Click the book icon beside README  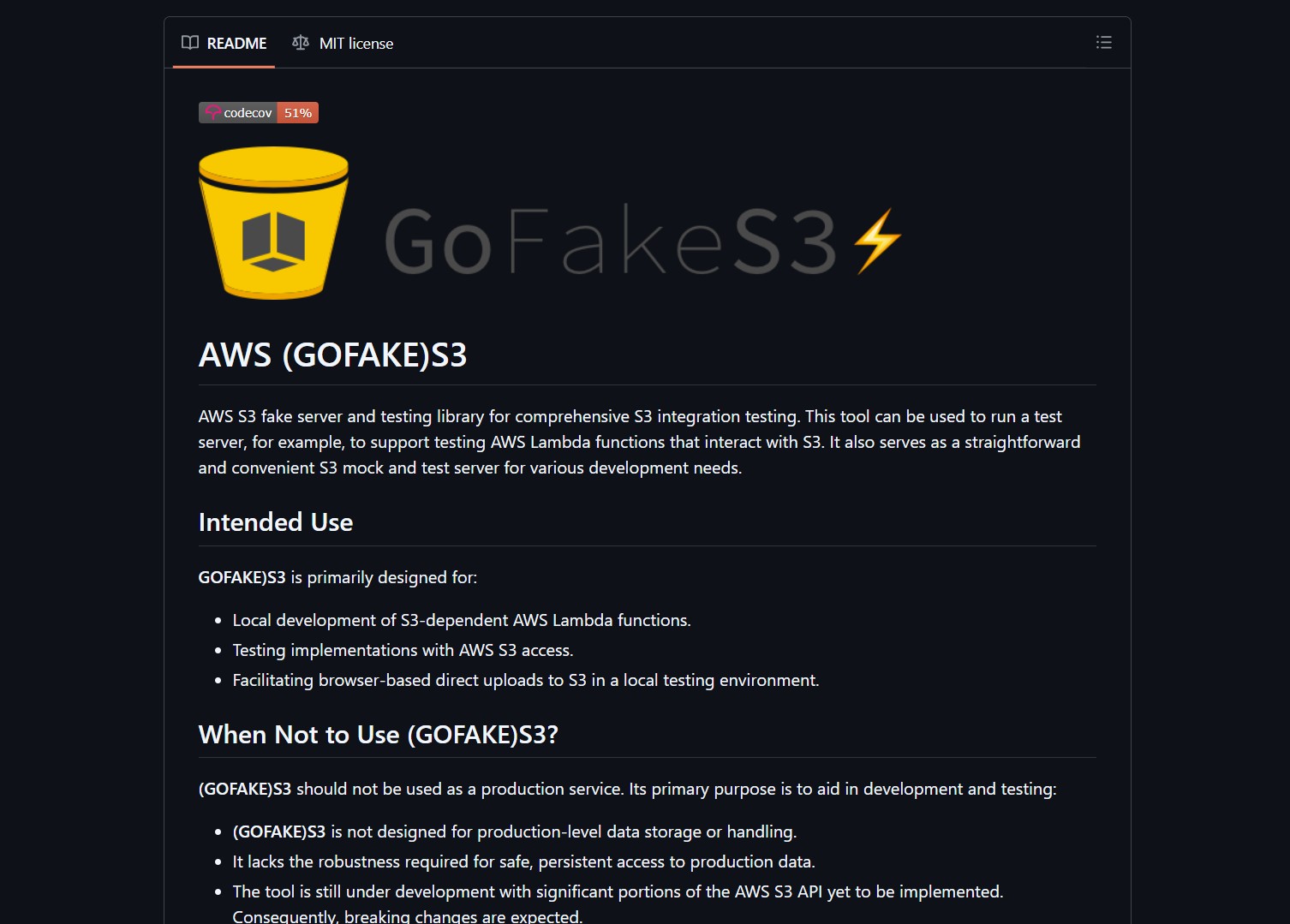(x=190, y=43)
